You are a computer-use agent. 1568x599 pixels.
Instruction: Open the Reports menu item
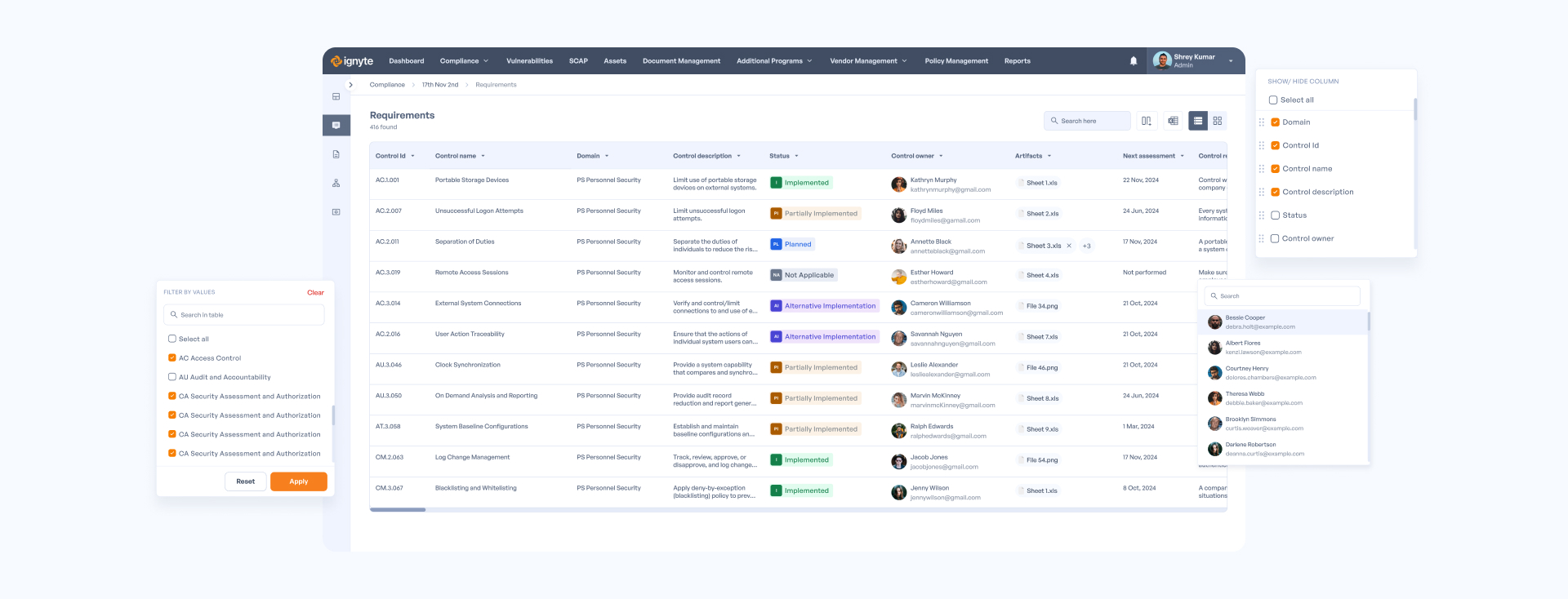coord(1018,61)
